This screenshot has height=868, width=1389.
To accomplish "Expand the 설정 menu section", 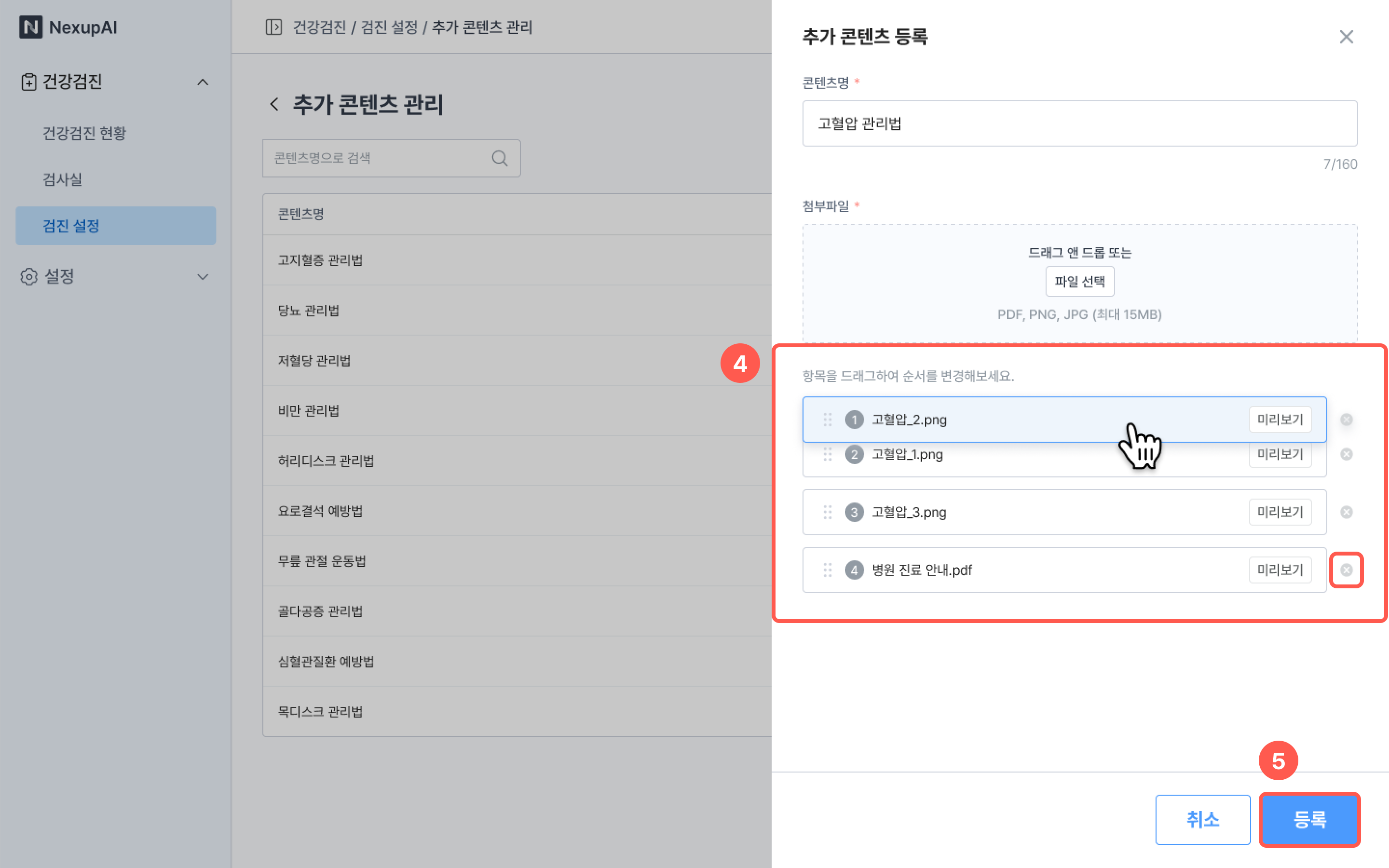I will coord(203,277).
